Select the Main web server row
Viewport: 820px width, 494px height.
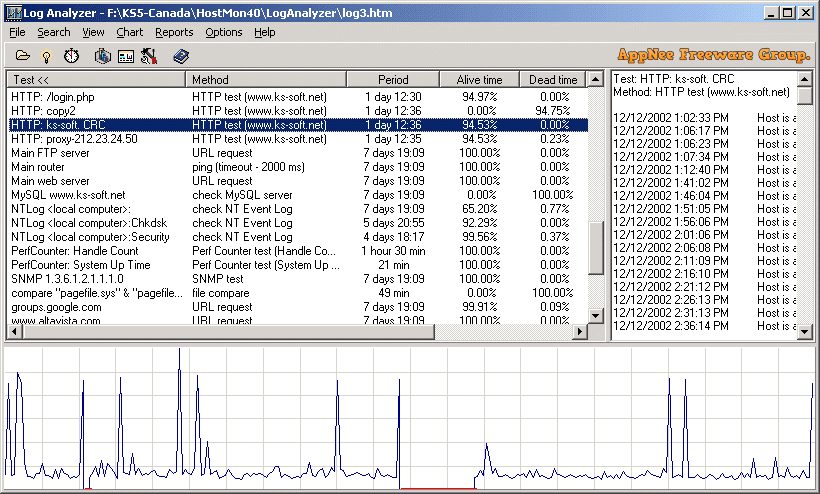[298, 181]
